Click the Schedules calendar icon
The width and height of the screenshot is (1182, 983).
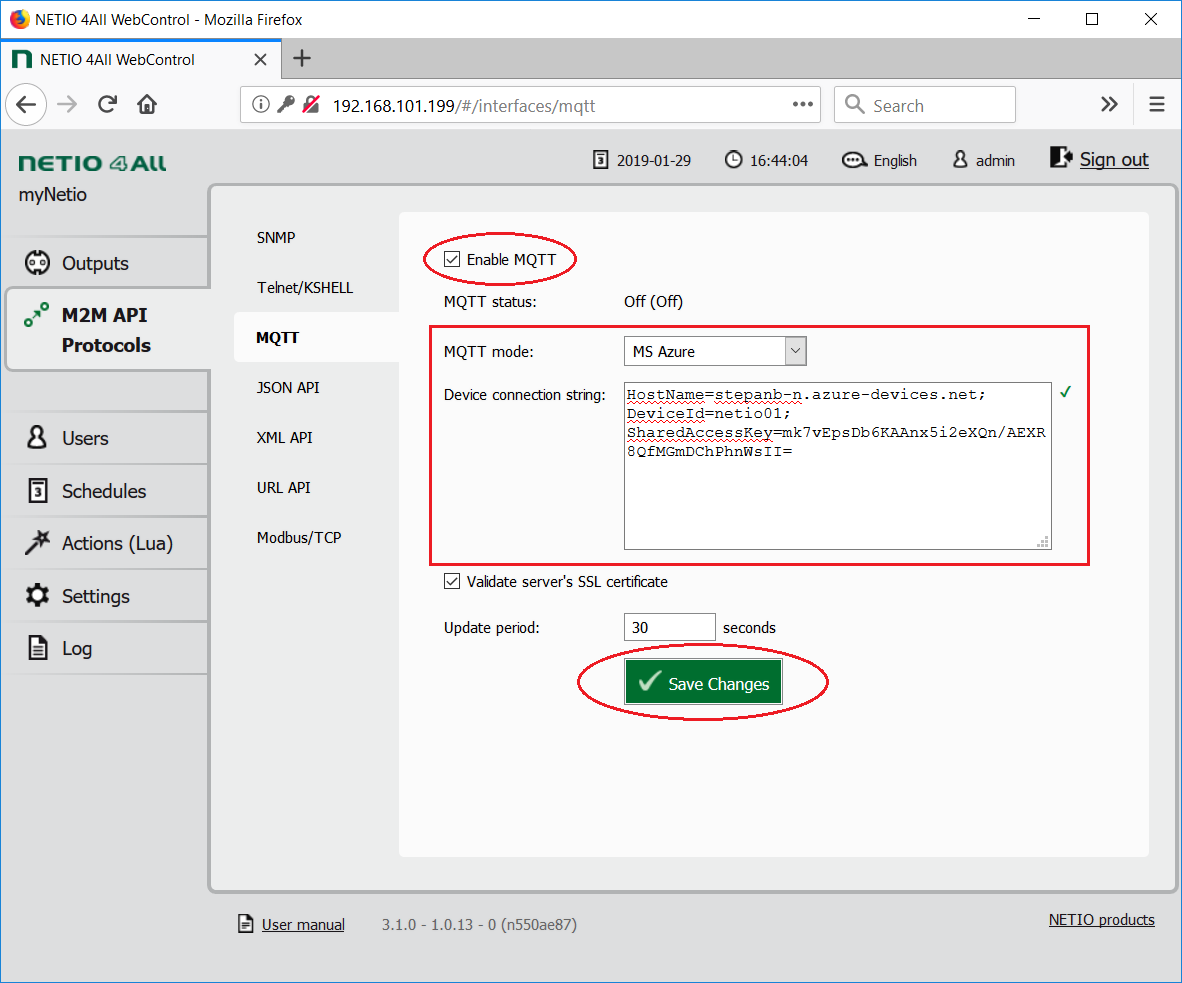tap(38, 490)
